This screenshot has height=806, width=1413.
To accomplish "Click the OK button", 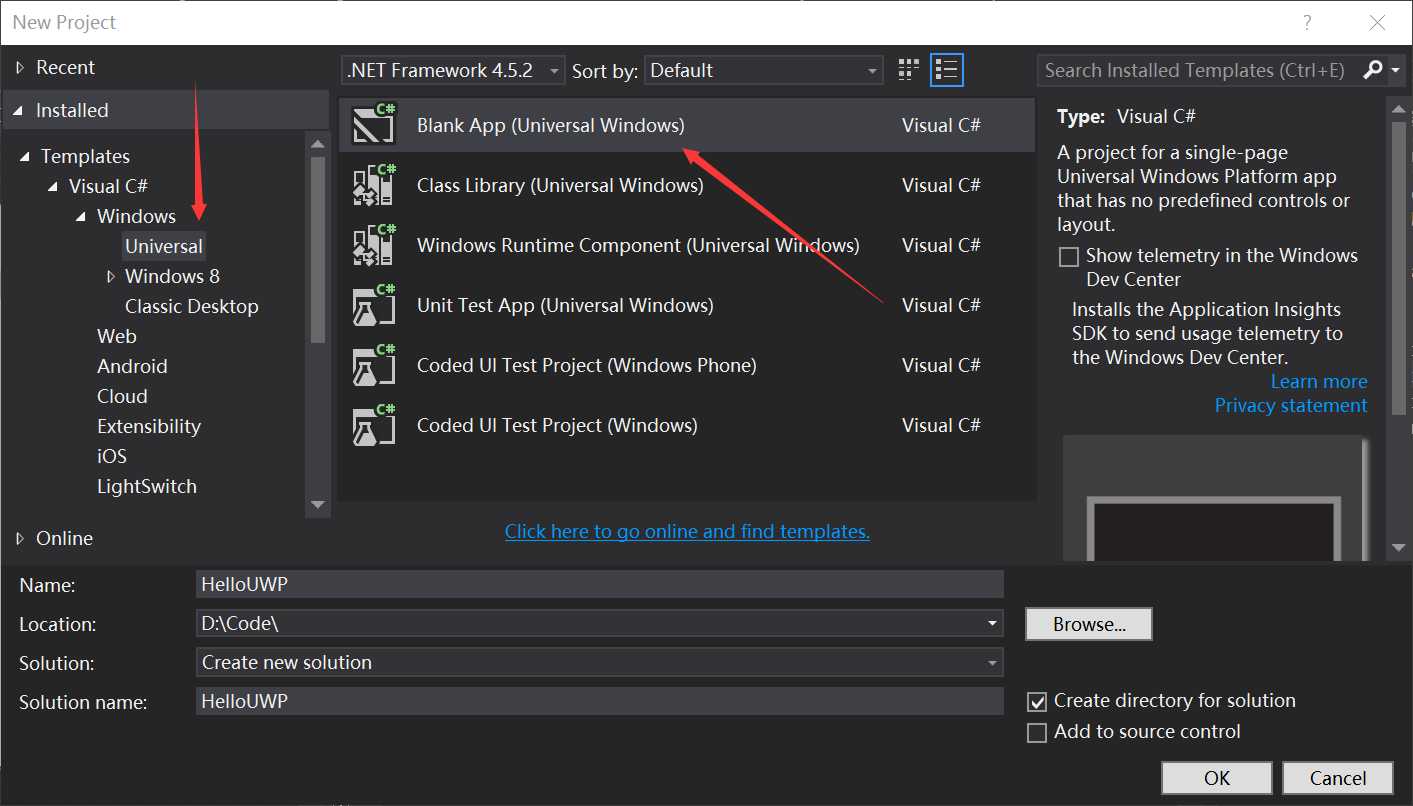I will (1217, 778).
